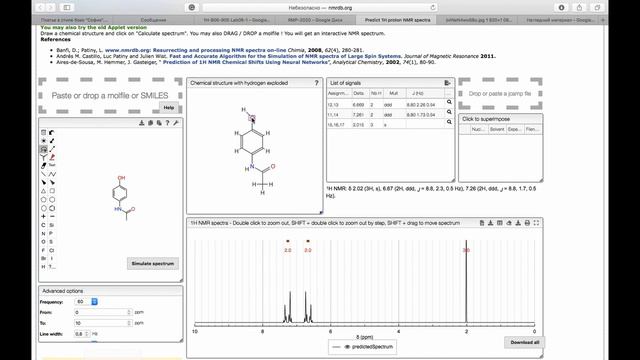Viewport: 640px width, 360px height.
Task: Toggle predictedSpectrum visibility in legend
Action: pos(347,347)
